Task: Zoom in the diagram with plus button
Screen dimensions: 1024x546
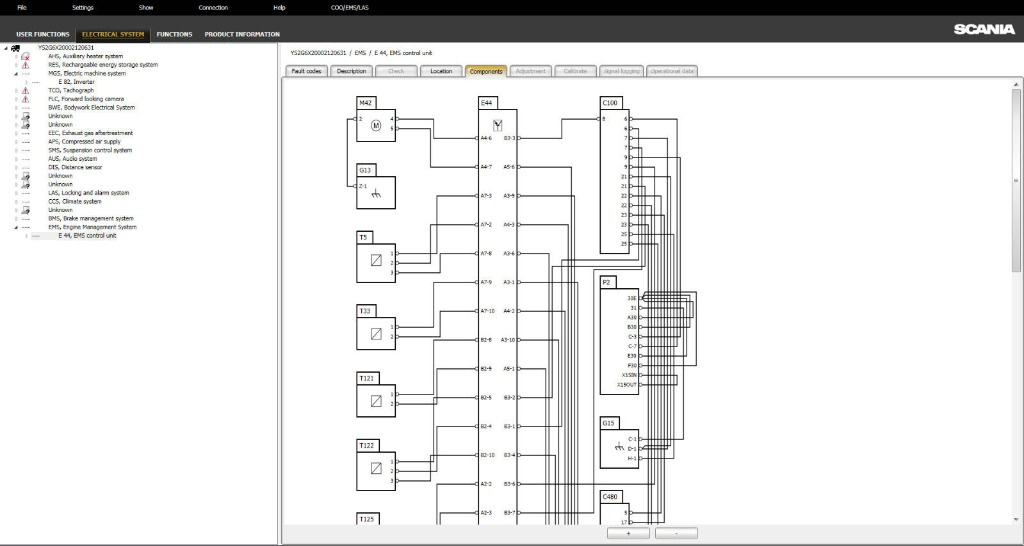Action: tap(628, 533)
